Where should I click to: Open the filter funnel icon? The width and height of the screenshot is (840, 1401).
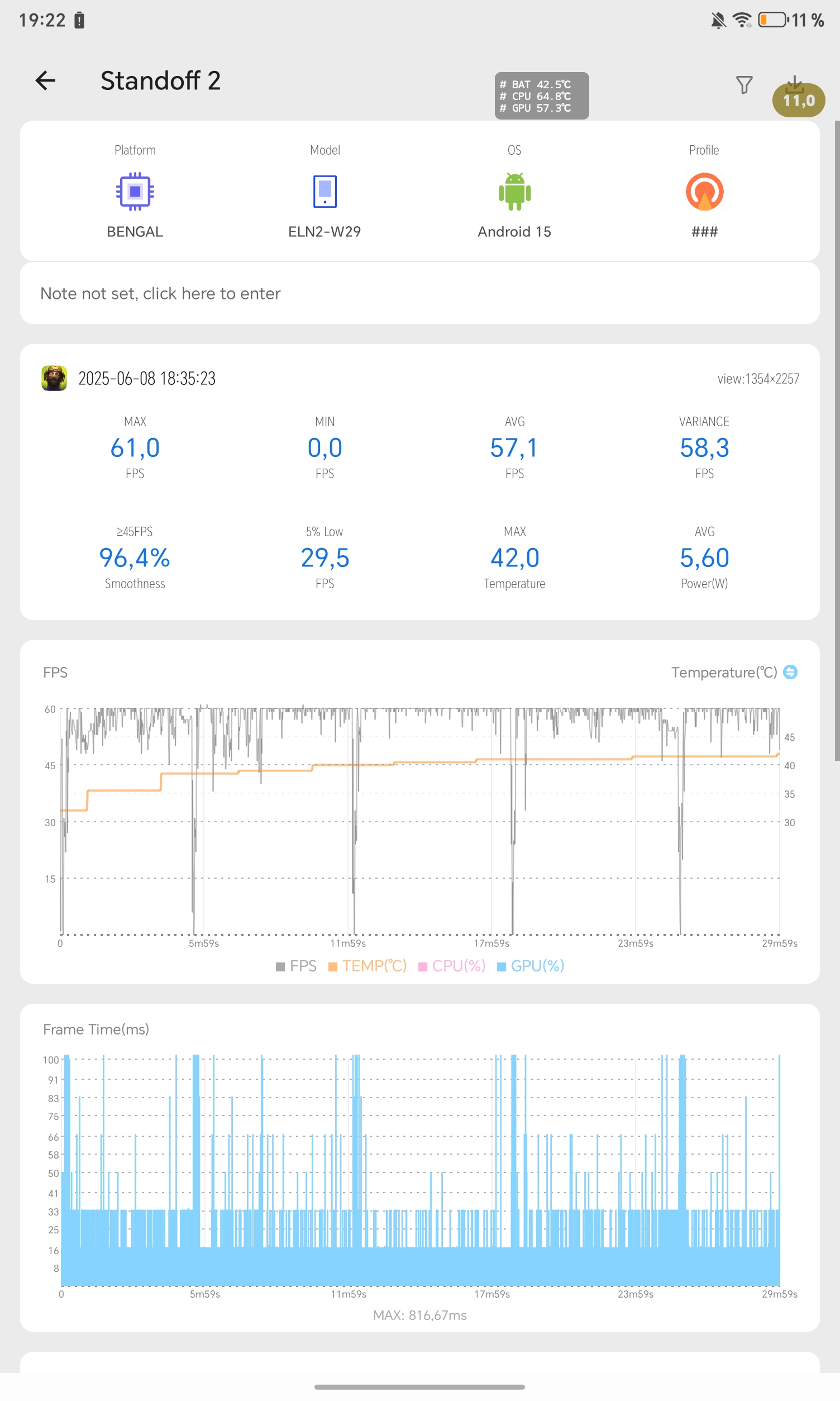pos(744,85)
